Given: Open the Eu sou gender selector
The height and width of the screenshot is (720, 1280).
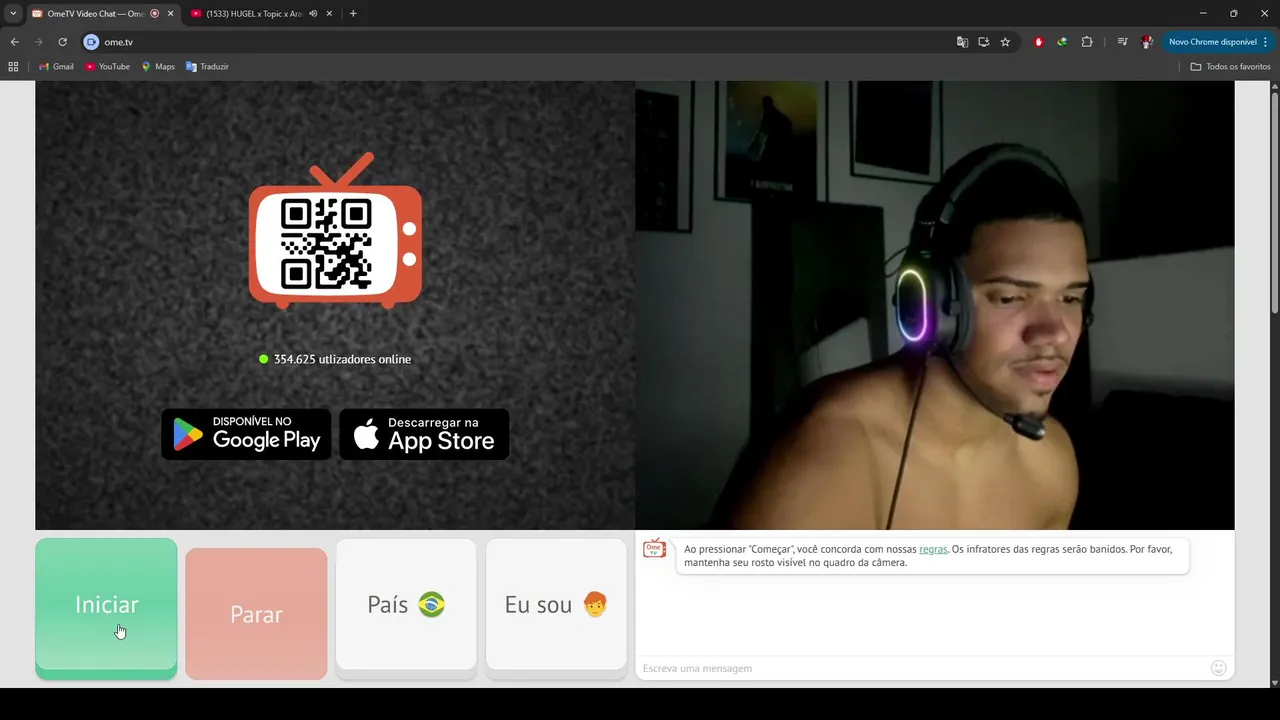Looking at the screenshot, I should 556,605.
